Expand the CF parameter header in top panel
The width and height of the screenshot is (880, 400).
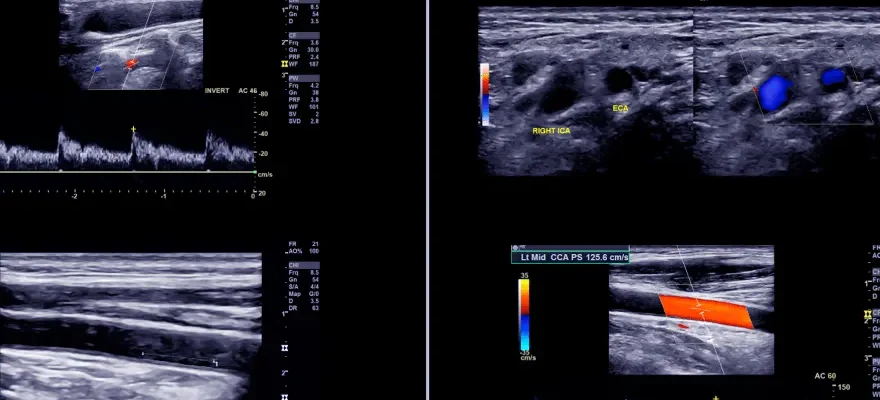click(x=293, y=35)
